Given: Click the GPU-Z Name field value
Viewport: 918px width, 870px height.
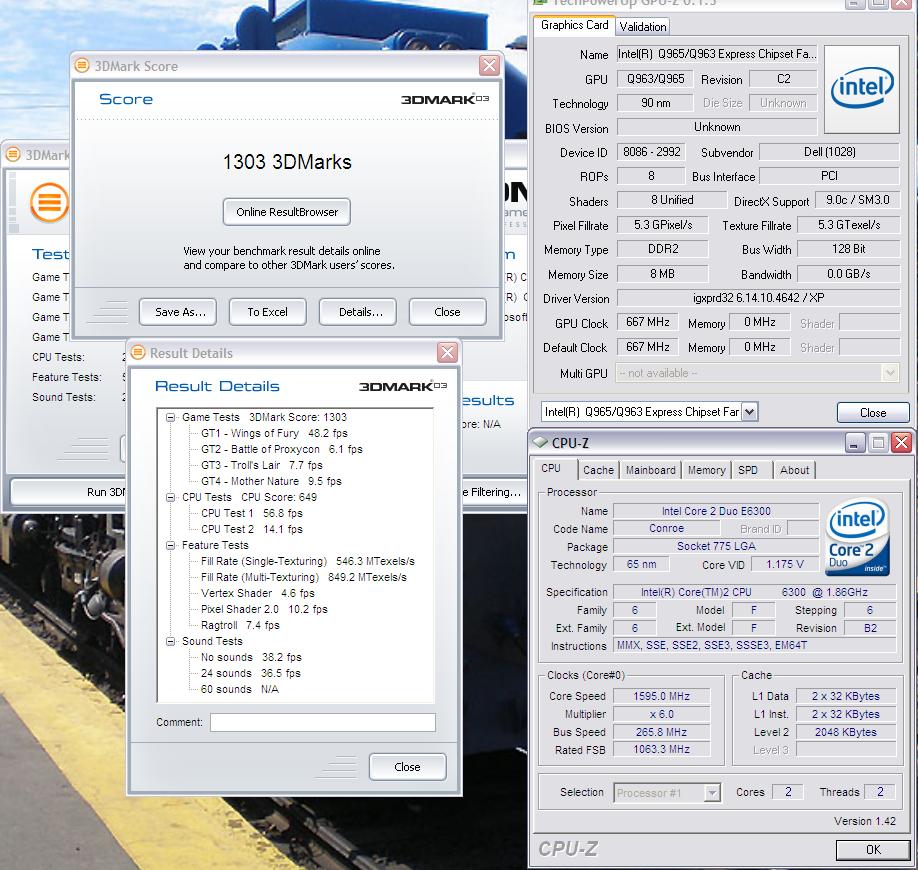Looking at the screenshot, I should click(x=717, y=54).
